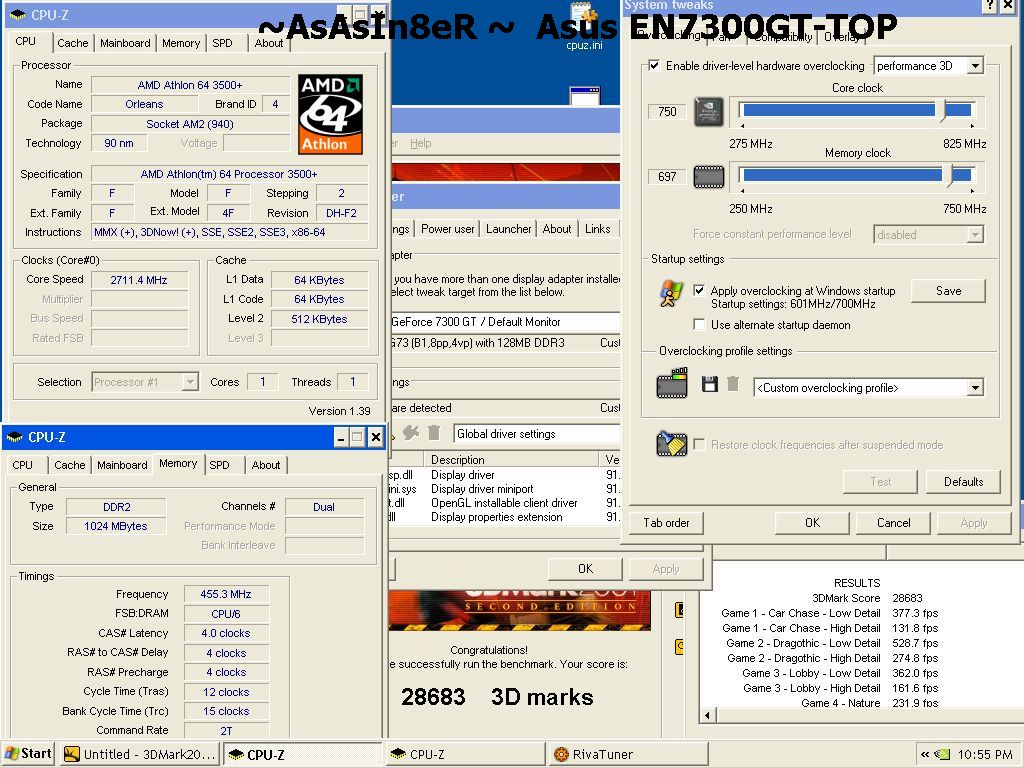The image size is (1024, 768).
Task: Click the Apply button in System tweaks
Action: tap(974, 523)
